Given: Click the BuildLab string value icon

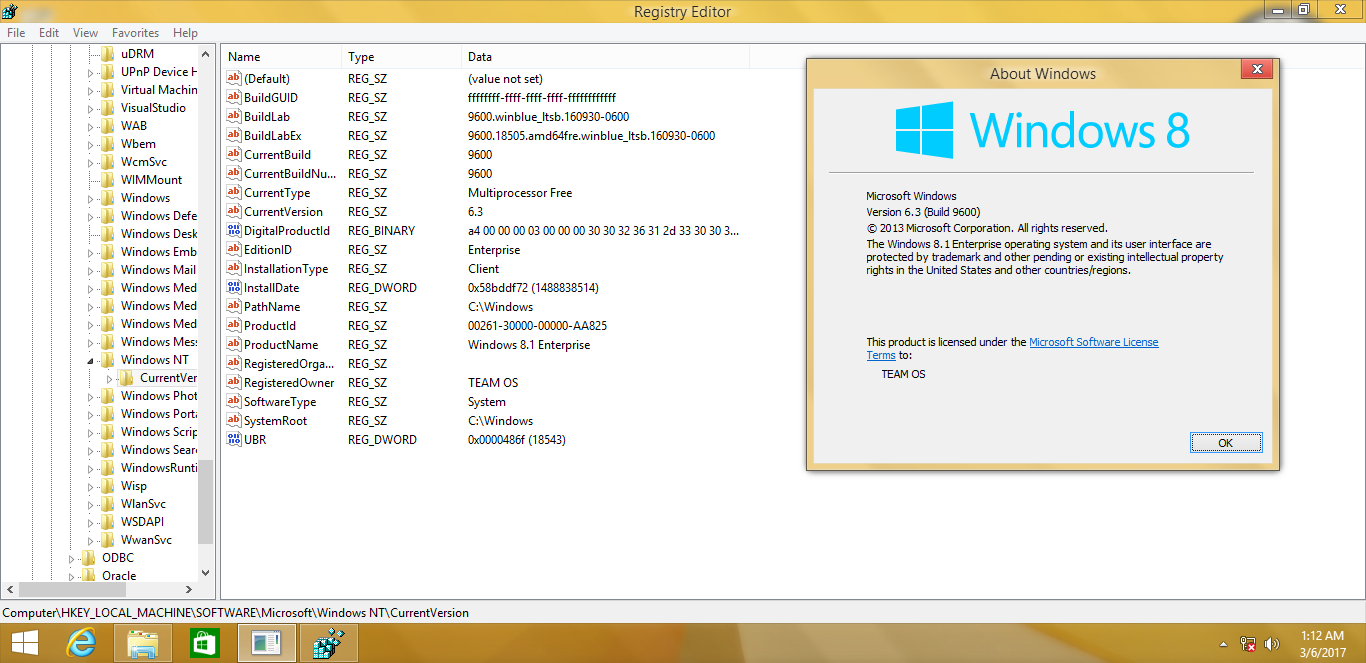Looking at the screenshot, I should (x=234, y=117).
